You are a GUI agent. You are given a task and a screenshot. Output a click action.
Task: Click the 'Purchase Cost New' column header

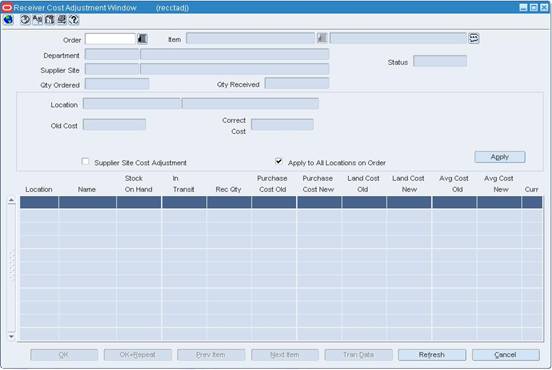318,184
